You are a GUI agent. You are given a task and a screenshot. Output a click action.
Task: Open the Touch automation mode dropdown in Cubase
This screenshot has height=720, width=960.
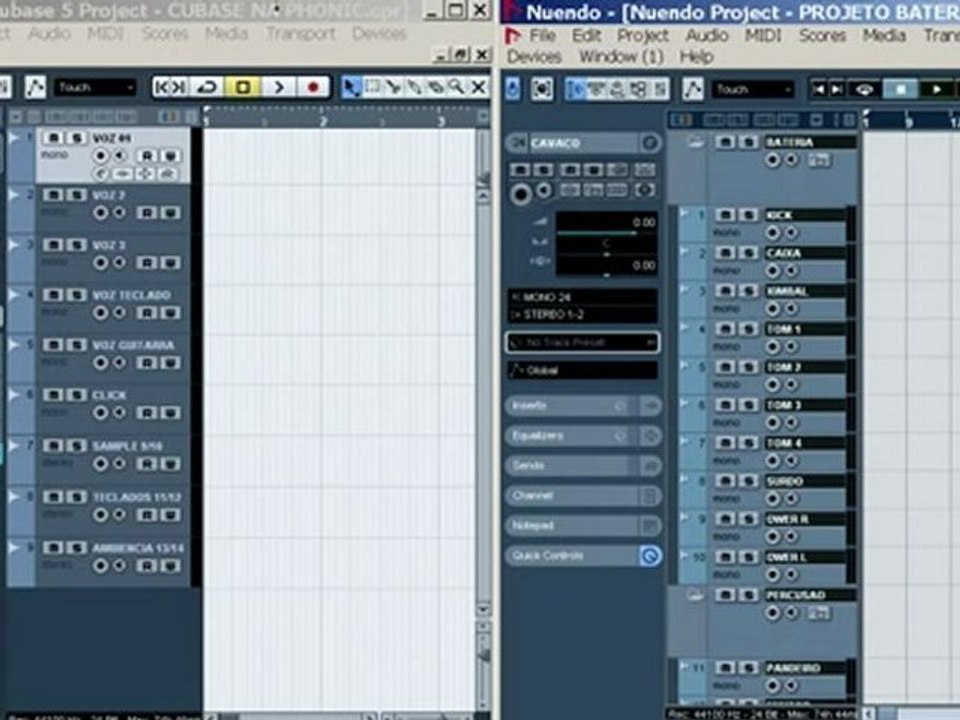tap(95, 88)
